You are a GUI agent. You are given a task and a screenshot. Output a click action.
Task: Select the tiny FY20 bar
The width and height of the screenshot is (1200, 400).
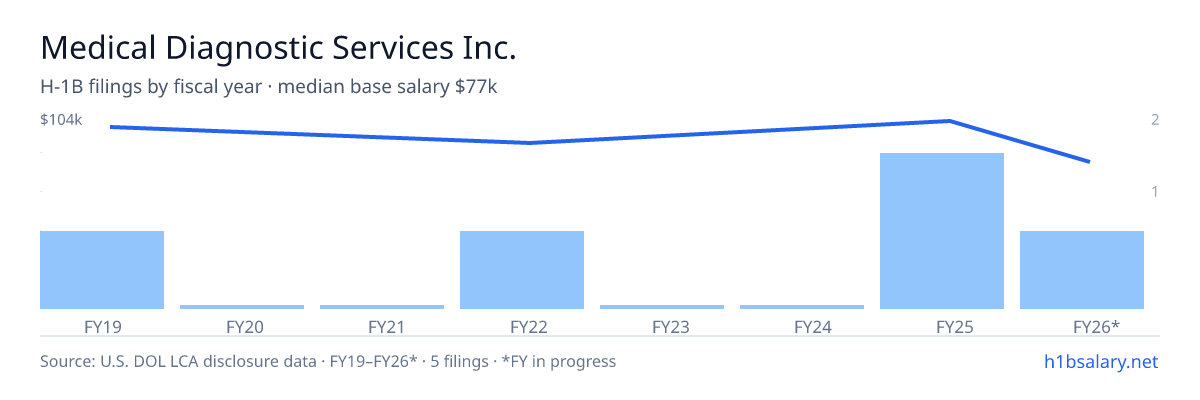(x=242, y=307)
